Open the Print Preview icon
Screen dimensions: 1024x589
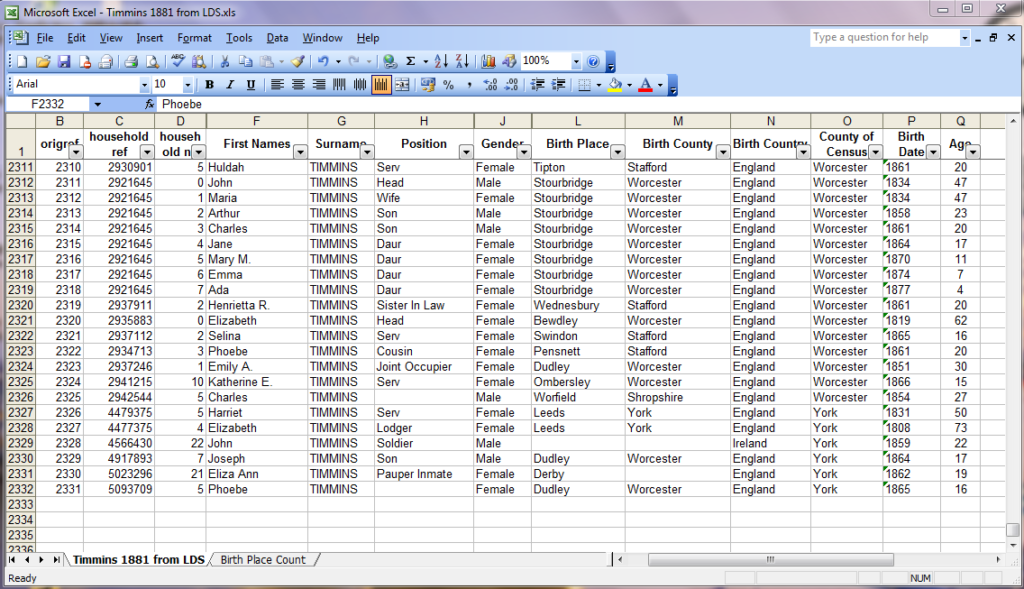(x=150, y=62)
